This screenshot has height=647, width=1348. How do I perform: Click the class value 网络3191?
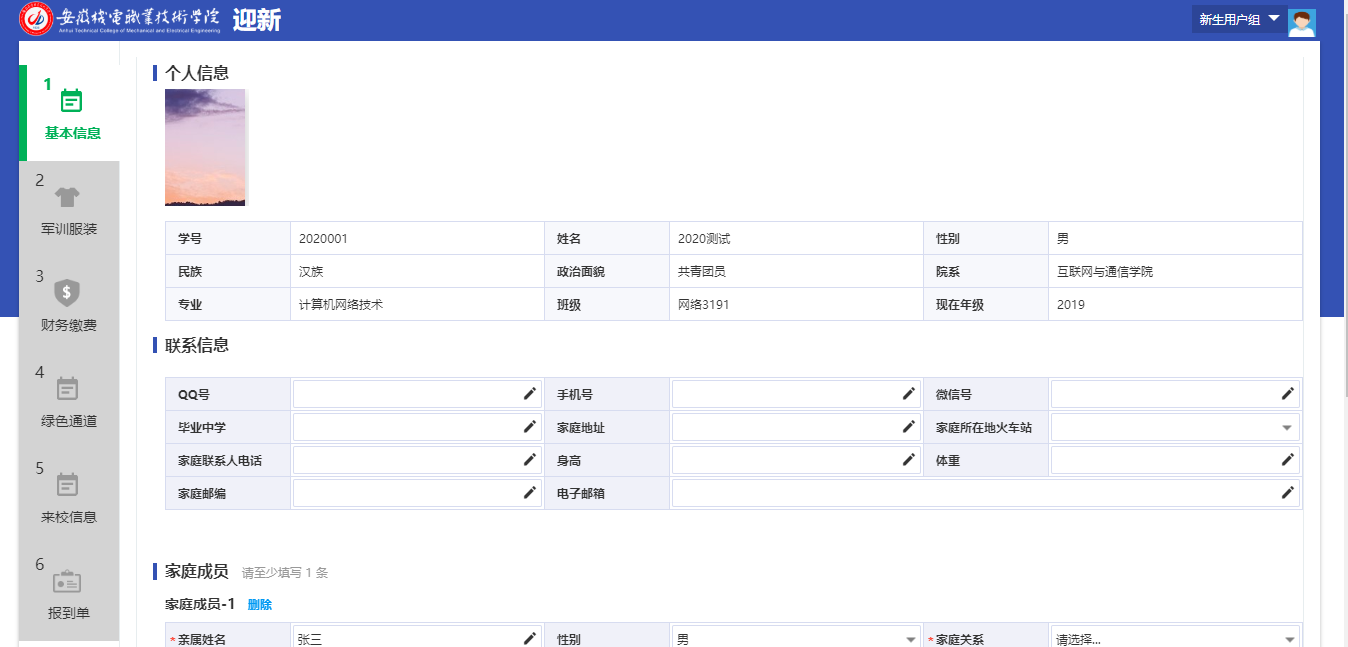pos(703,305)
